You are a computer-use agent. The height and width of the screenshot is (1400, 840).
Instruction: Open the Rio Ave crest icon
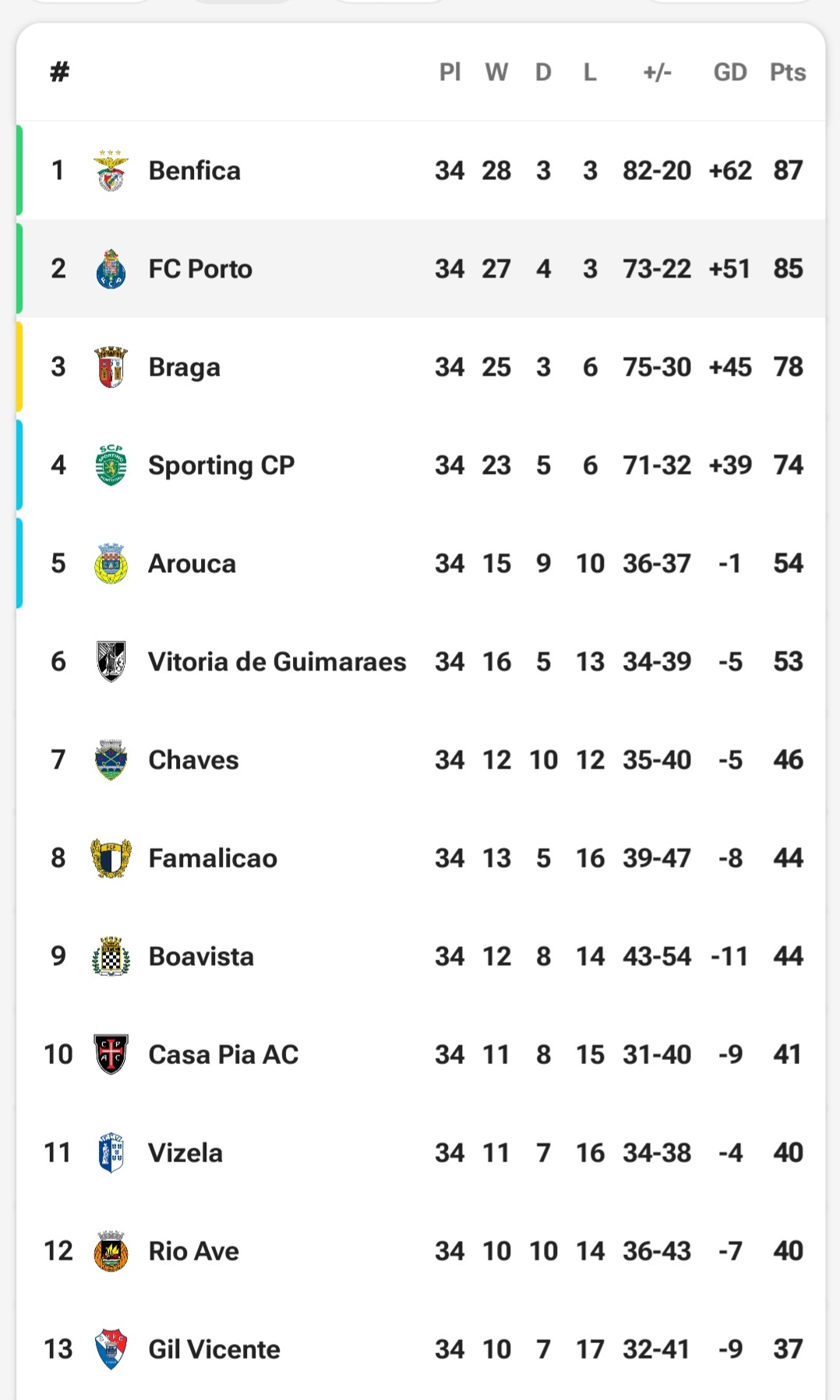(x=111, y=1251)
